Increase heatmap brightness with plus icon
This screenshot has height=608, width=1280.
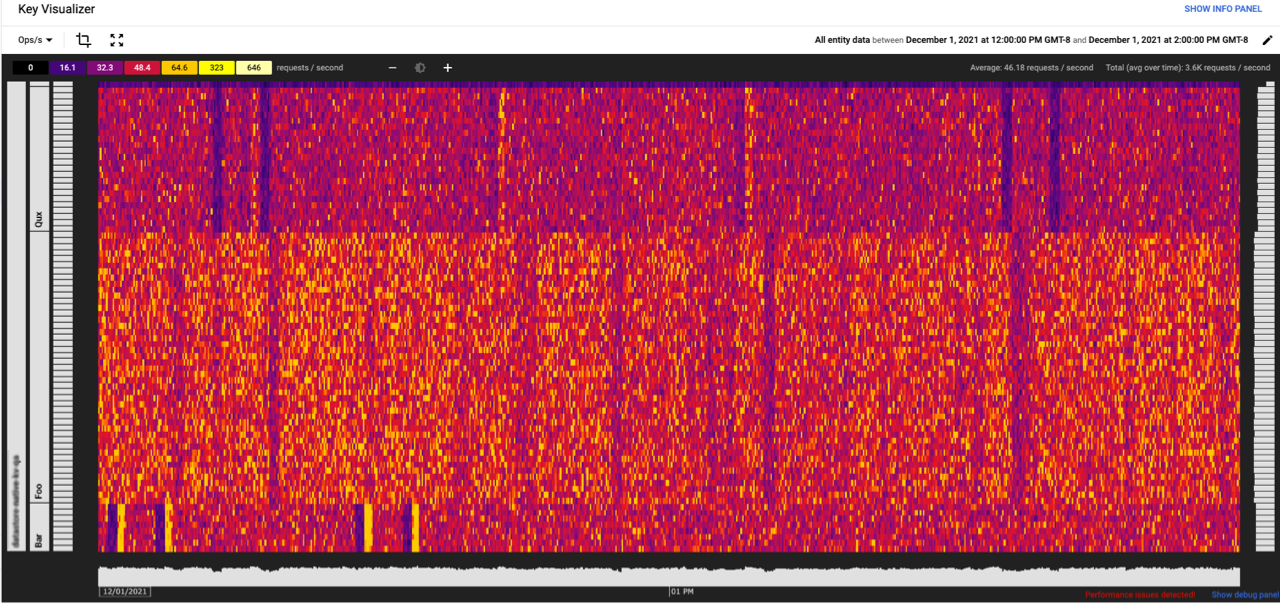pos(447,67)
